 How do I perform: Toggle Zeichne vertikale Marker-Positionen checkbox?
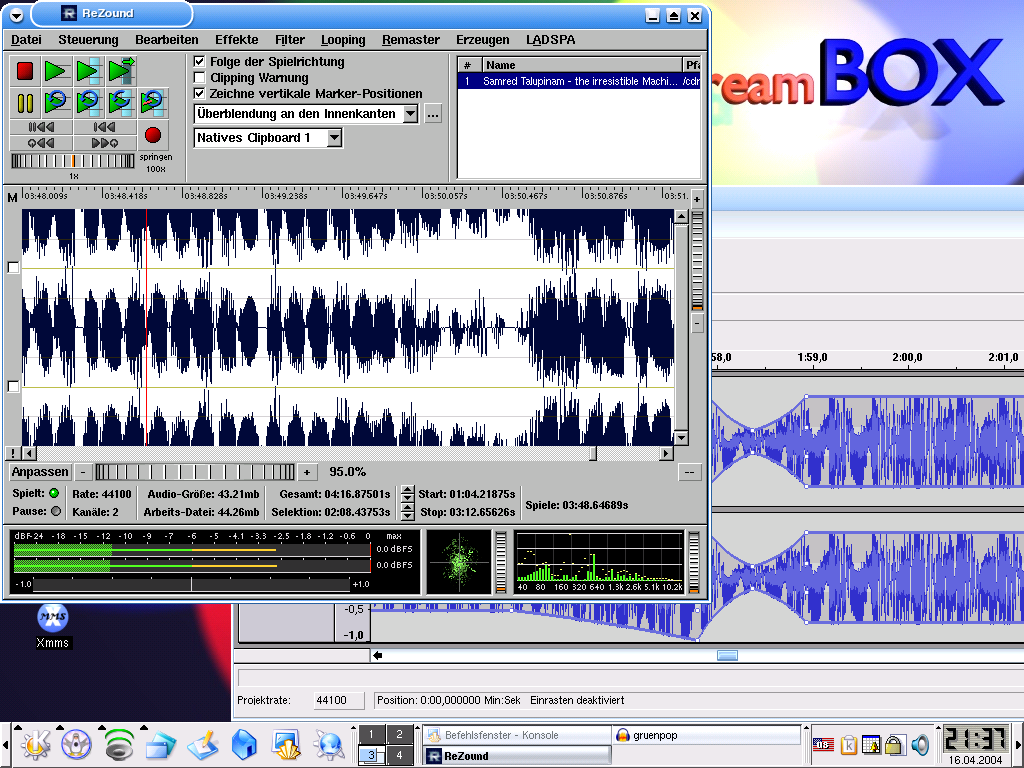[200, 94]
